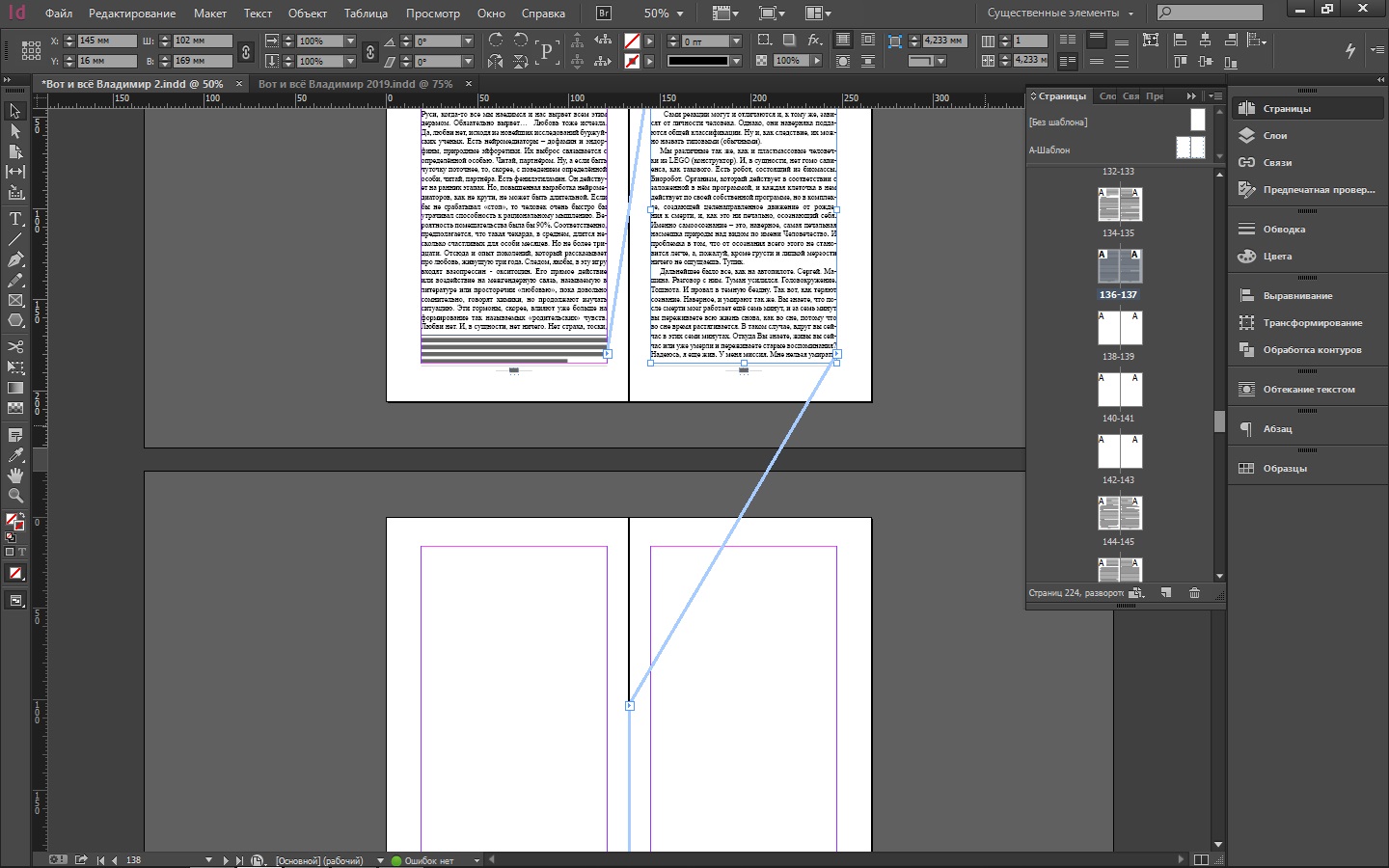Open the Объект menu
This screenshot has height=868, width=1389.
coord(307,14)
